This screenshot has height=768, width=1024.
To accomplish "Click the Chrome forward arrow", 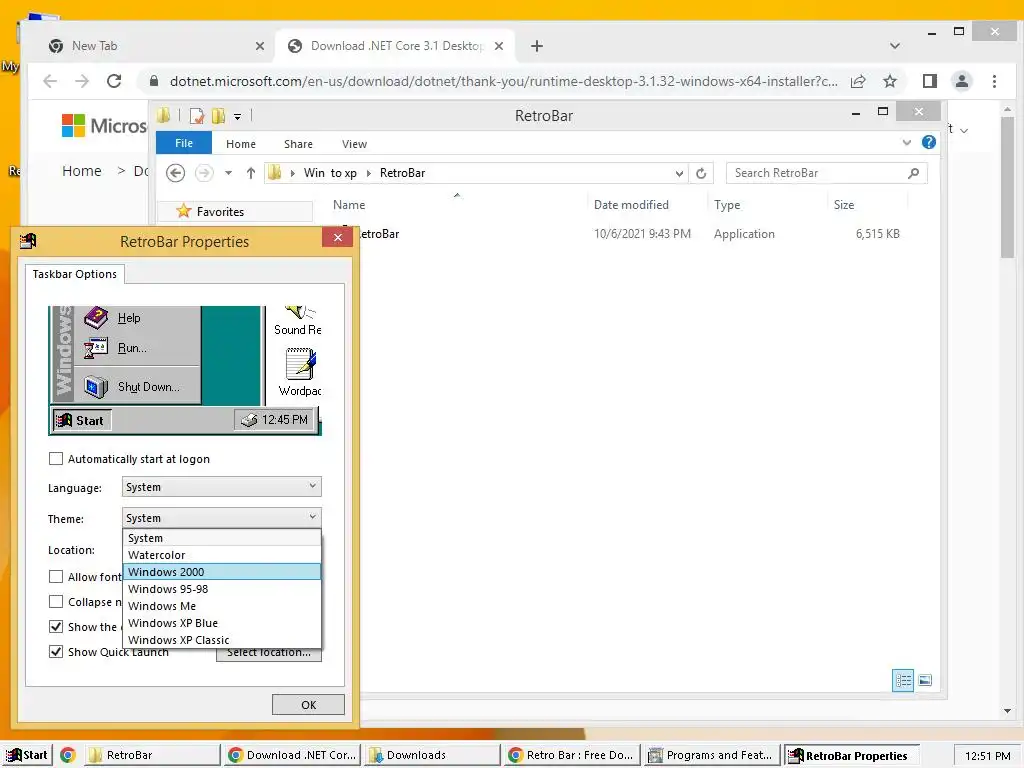I will coord(82,81).
